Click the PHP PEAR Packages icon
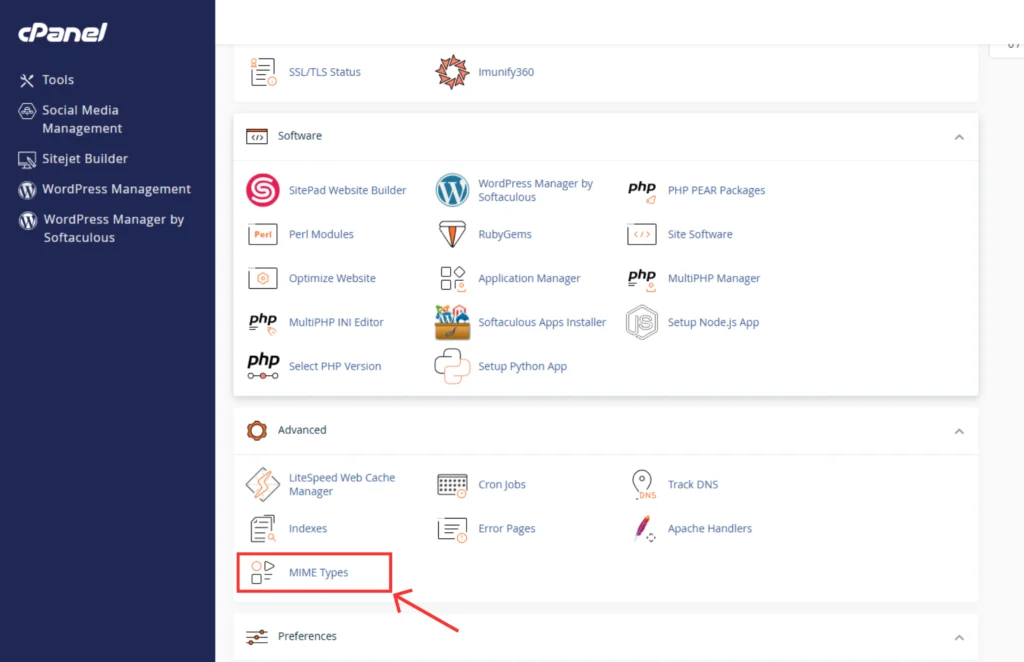 641,191
